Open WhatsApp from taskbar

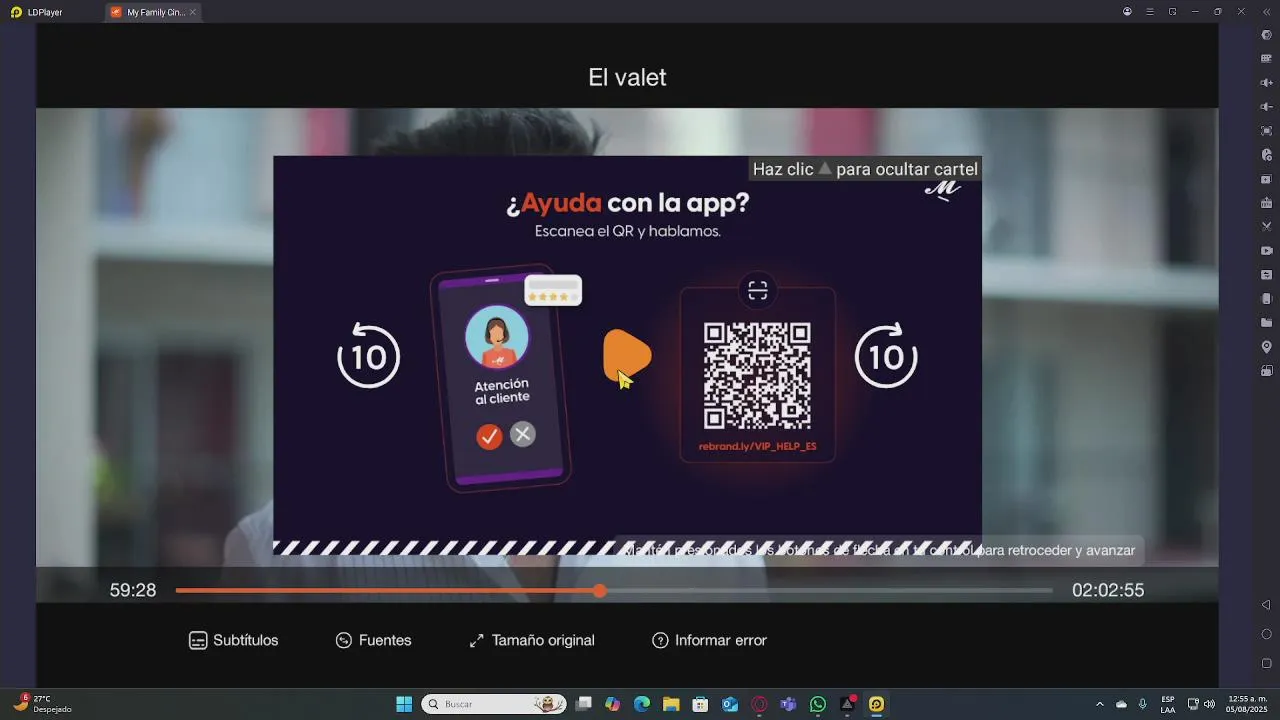[x=818, y=704]
